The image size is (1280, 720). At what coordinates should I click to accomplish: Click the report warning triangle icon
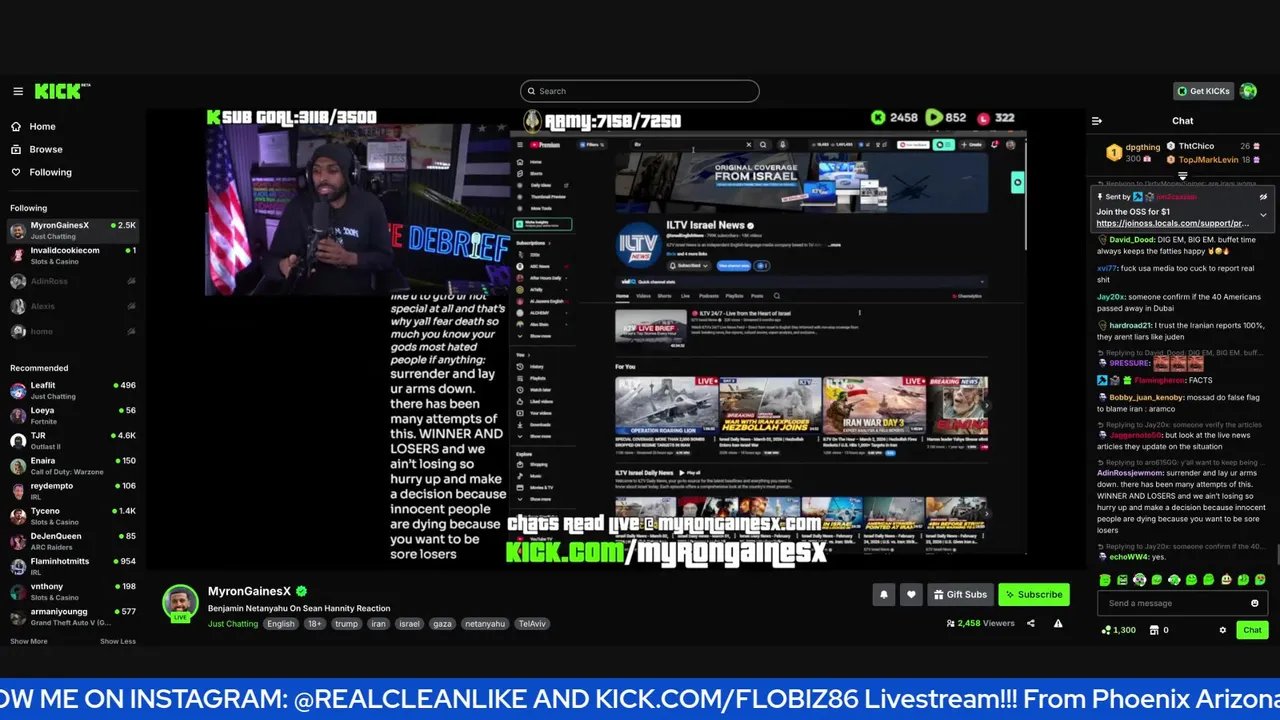[1058, 623]
